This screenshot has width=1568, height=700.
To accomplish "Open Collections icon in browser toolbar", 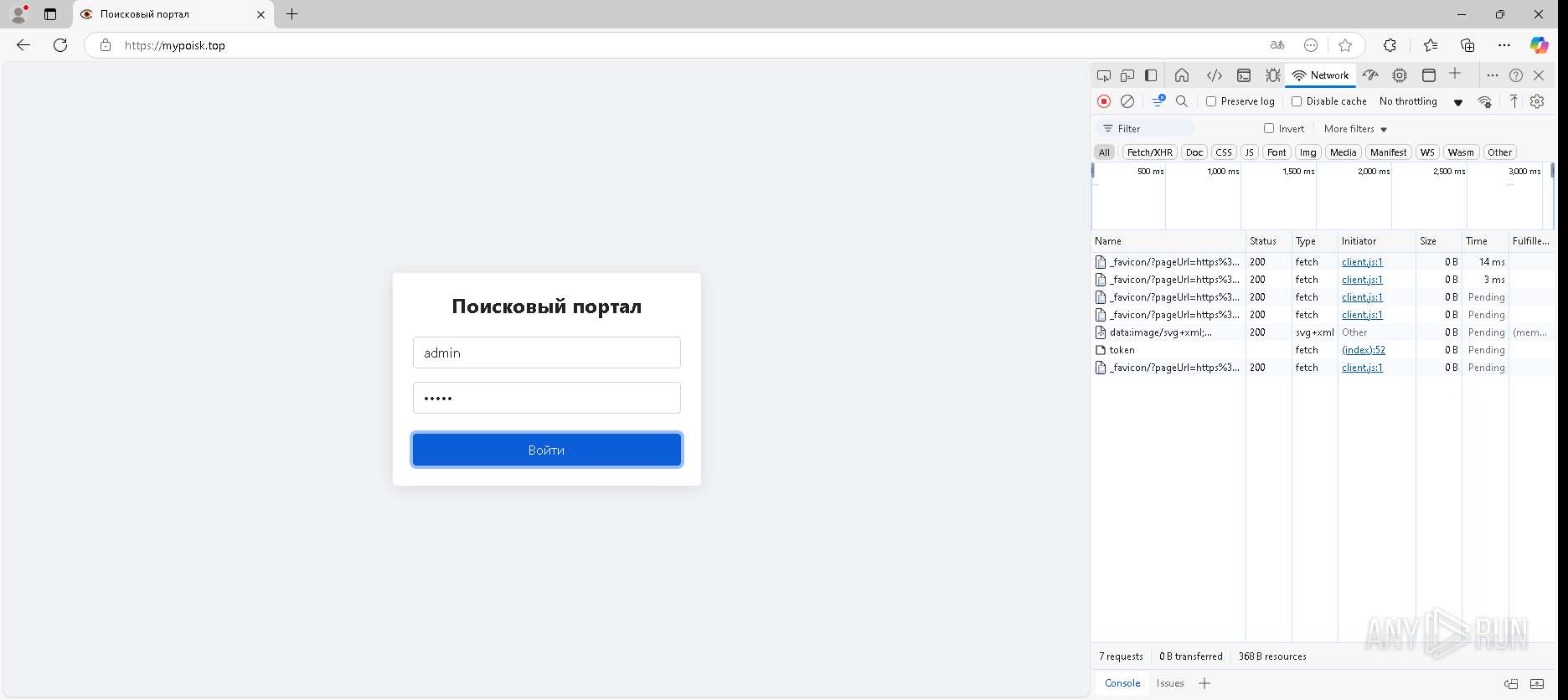I will (x=1467, y=45).
